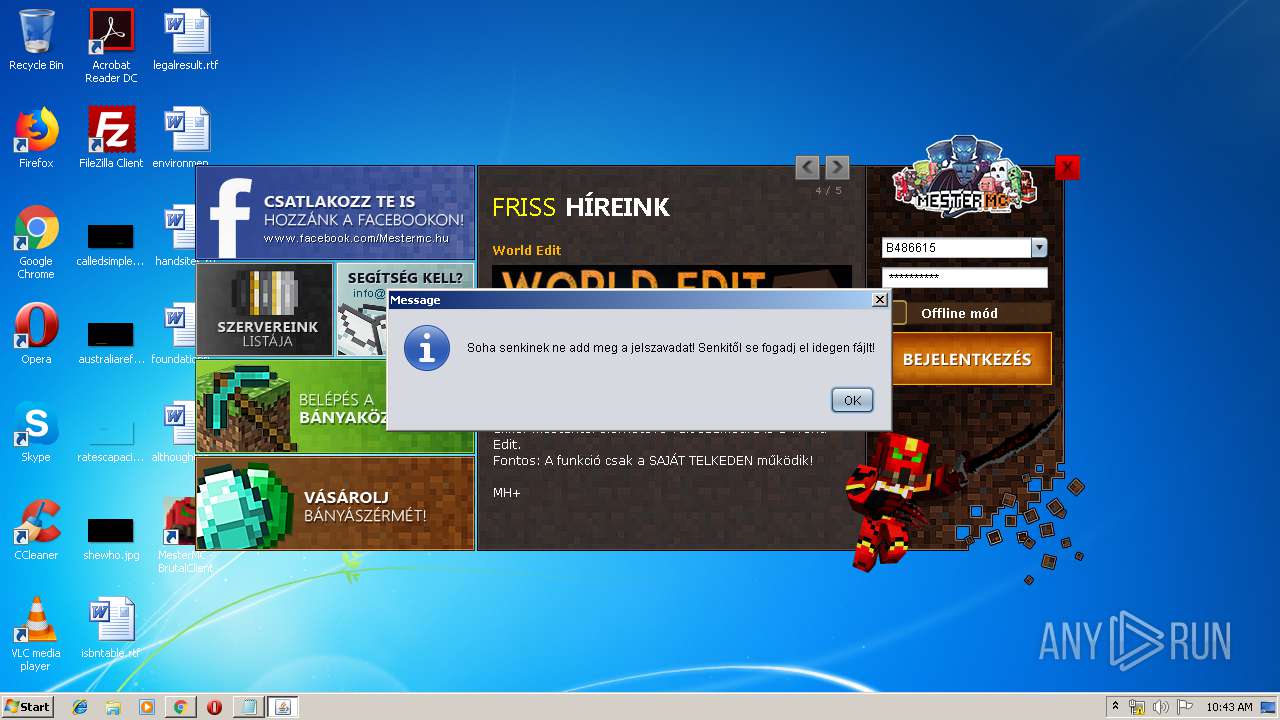
Task: Open Opera from the taskbar
Action: [x=214, y=707]
